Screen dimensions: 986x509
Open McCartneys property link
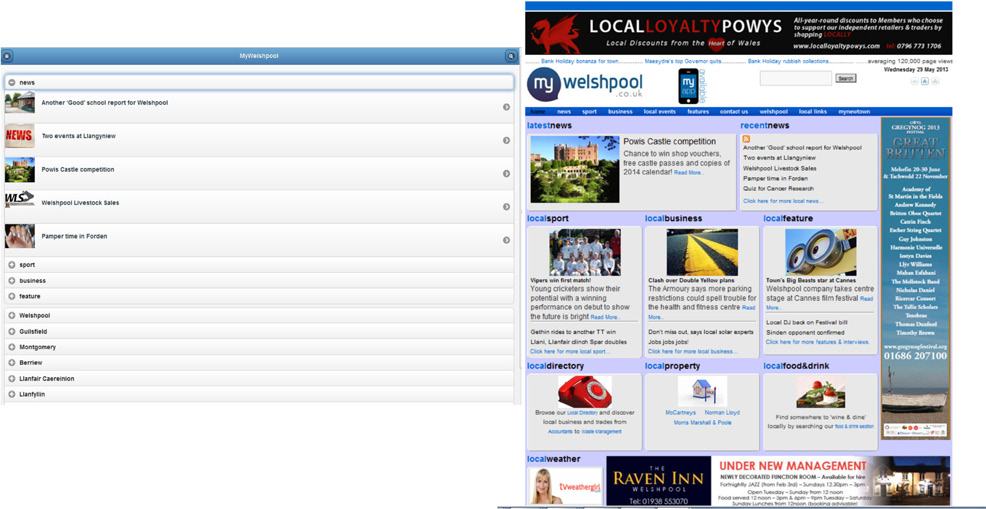(680, 413)
